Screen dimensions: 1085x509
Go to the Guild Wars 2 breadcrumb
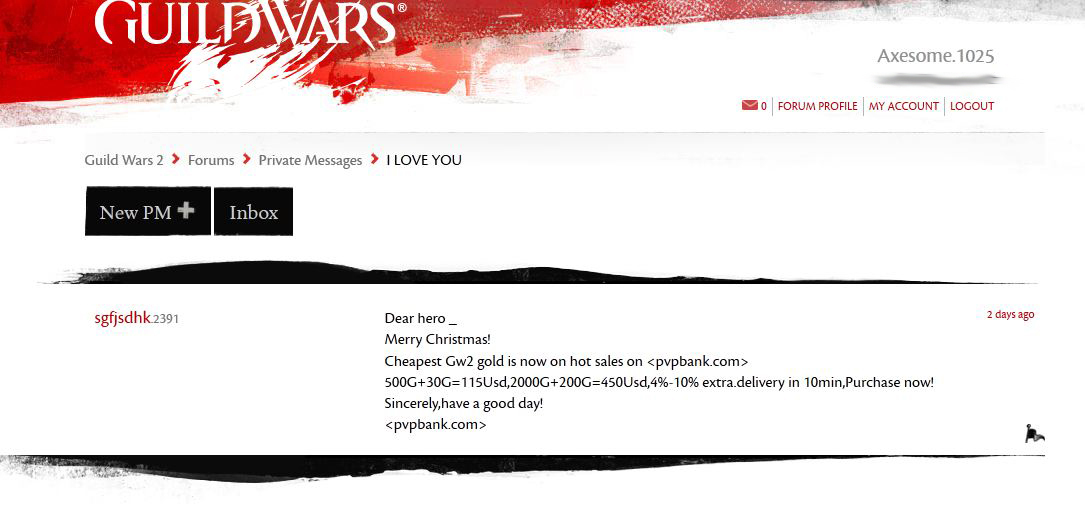coord(124,160)
